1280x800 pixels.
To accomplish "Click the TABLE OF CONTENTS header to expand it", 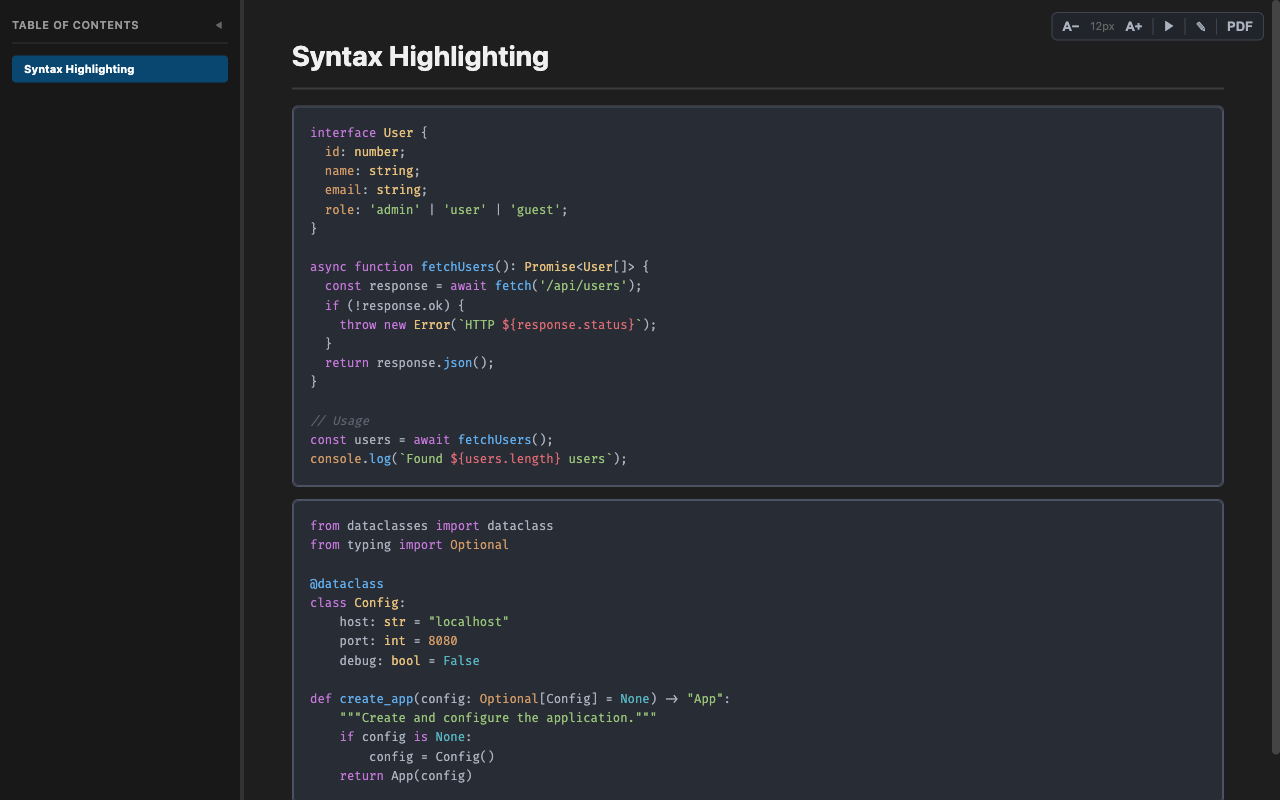I will [74, 24].
